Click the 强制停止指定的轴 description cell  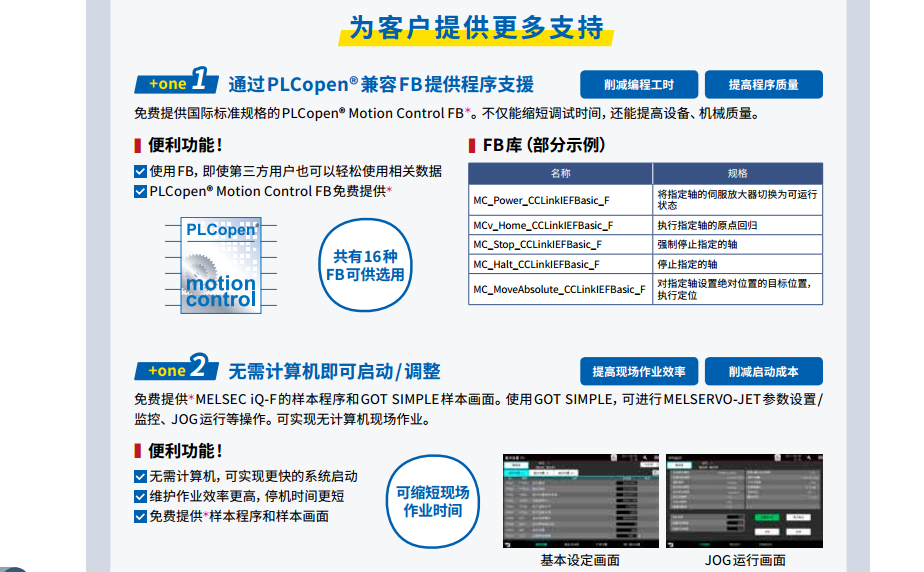coord(738,244)
